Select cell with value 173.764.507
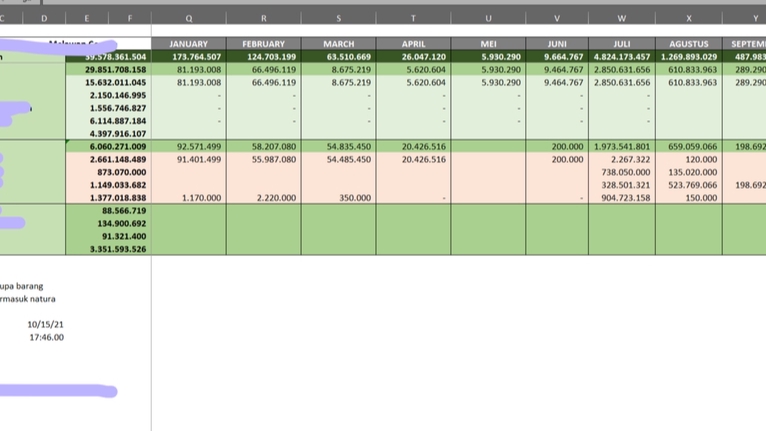766x431 pixels. pos(189,57)
